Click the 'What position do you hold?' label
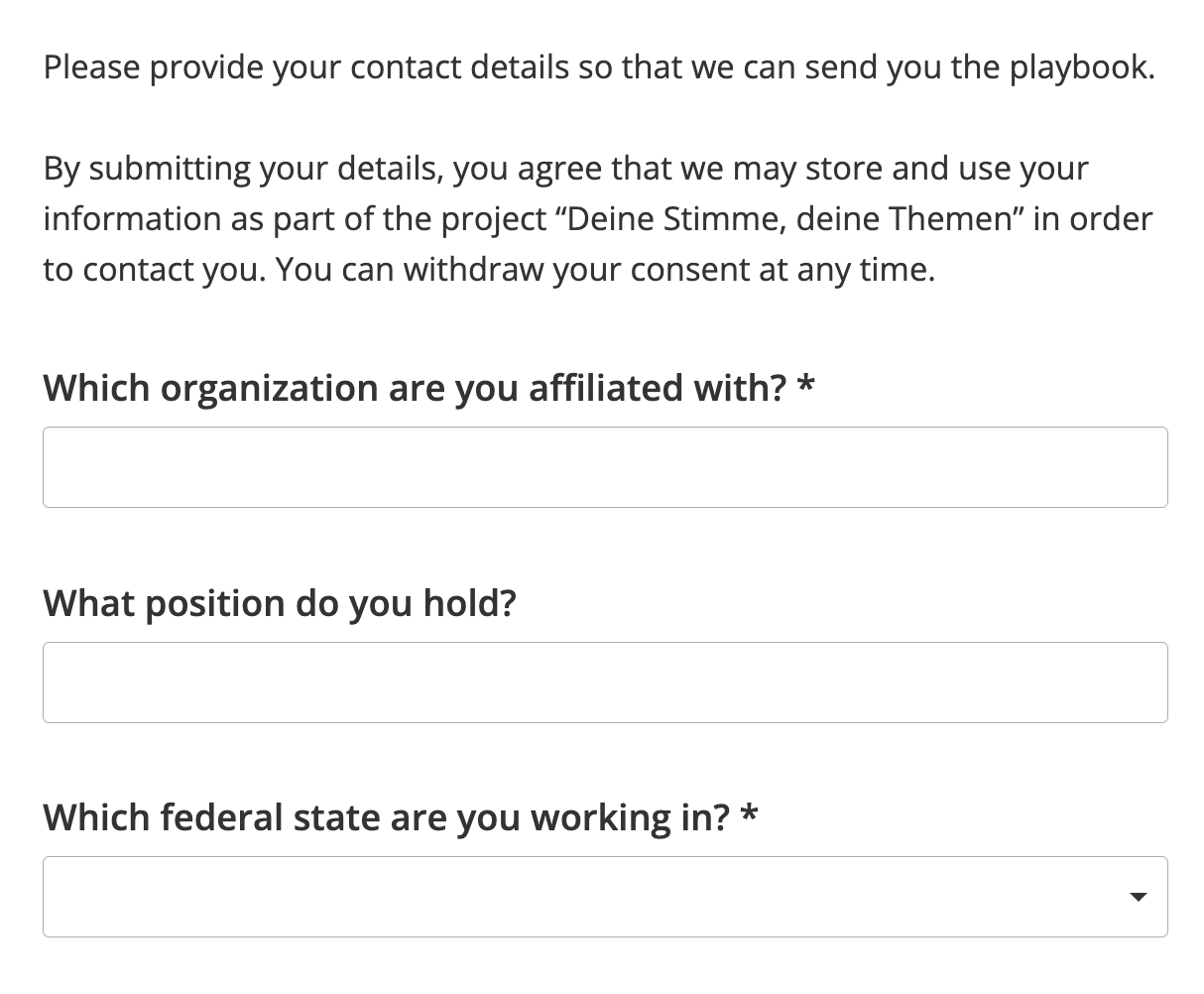Image resolution: width=1204 pixels, height=994 pixels. [x=280, y=602]
